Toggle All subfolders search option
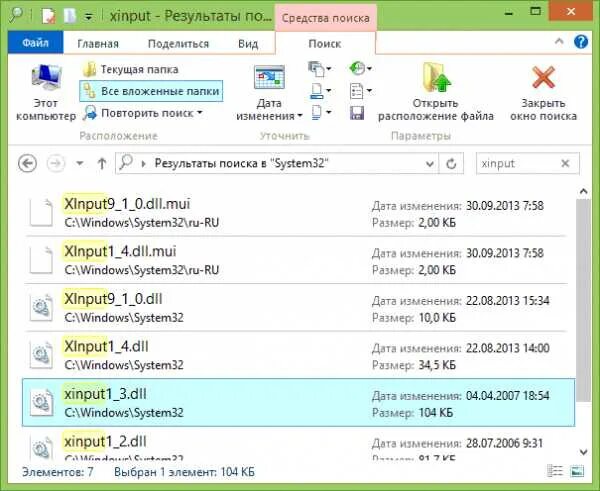The height and width of the screenshot is (491, 600). 151,91
